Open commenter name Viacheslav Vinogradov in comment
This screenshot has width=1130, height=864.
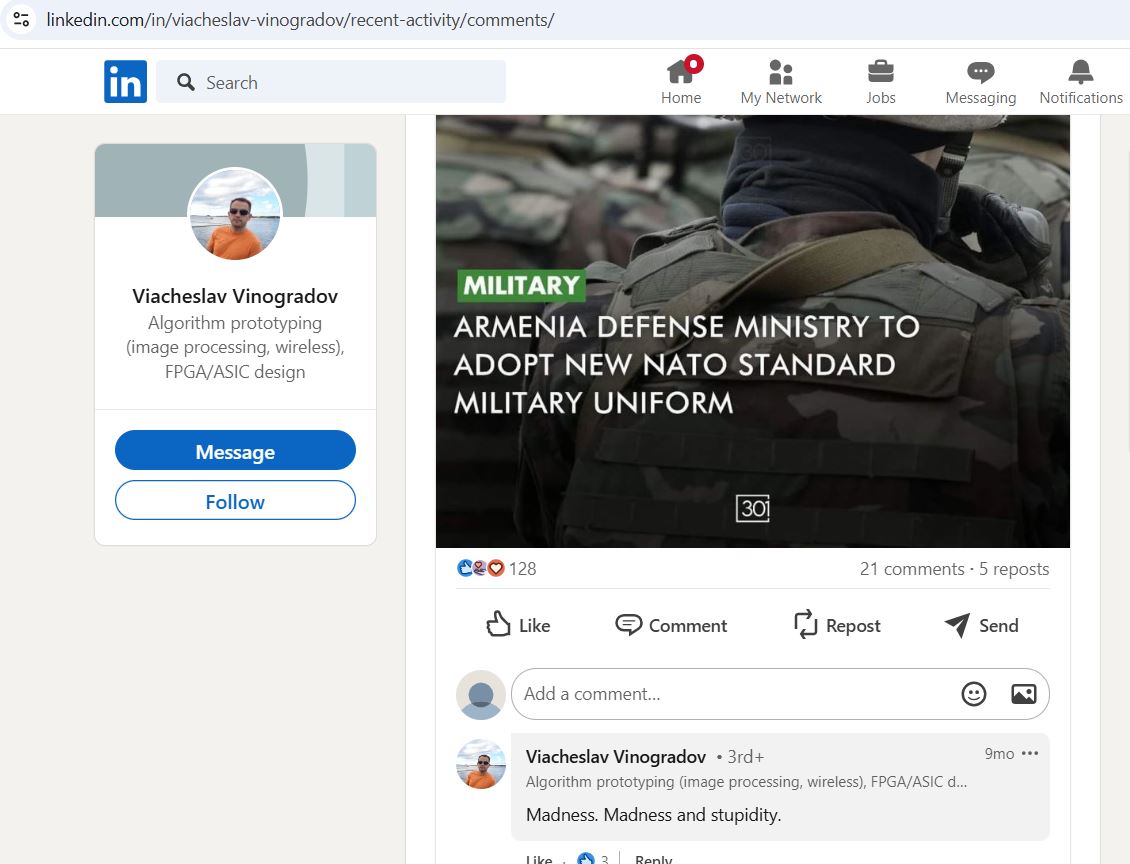click(615, 757)
